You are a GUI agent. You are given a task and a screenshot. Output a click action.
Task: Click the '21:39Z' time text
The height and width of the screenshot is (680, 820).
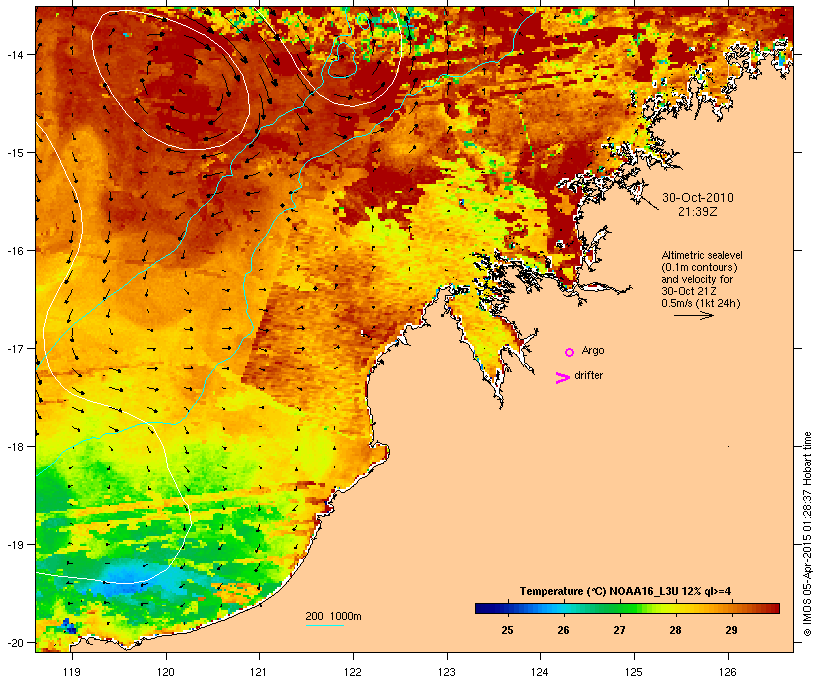click(698, 212)
